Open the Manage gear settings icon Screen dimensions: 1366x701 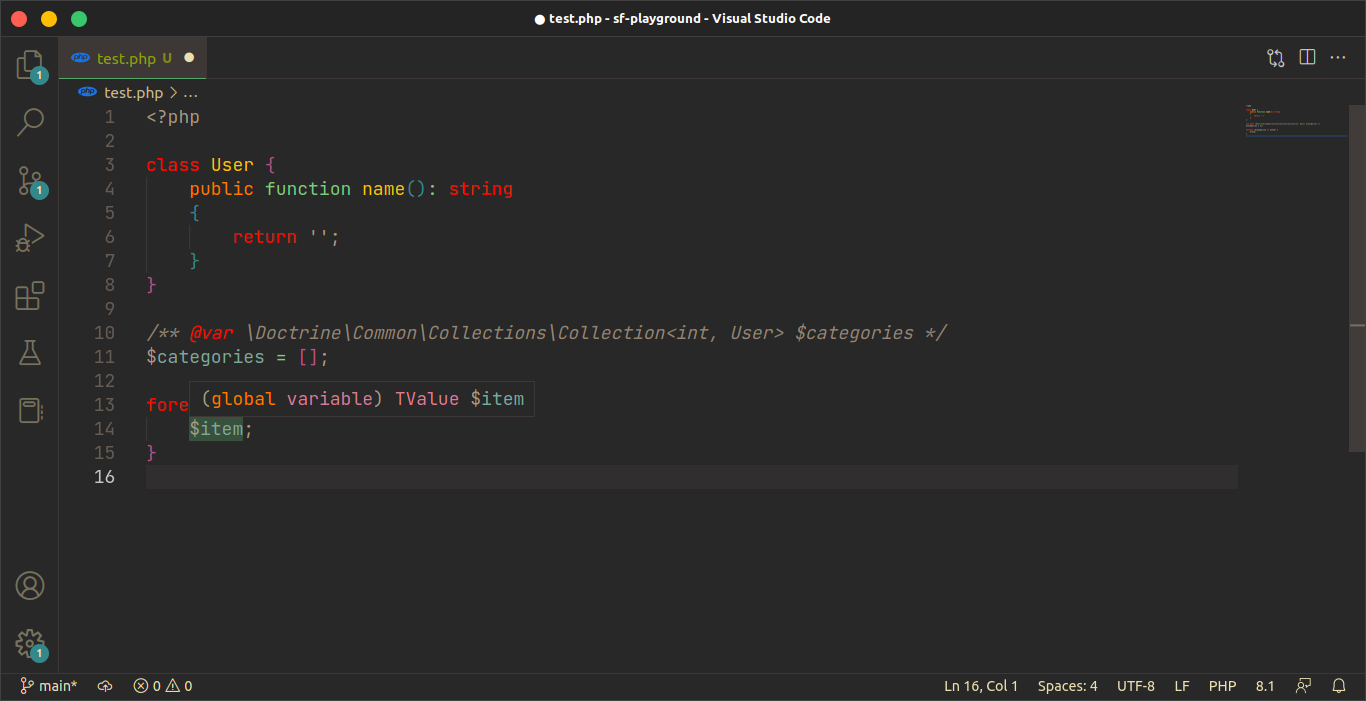click(30, 643)
